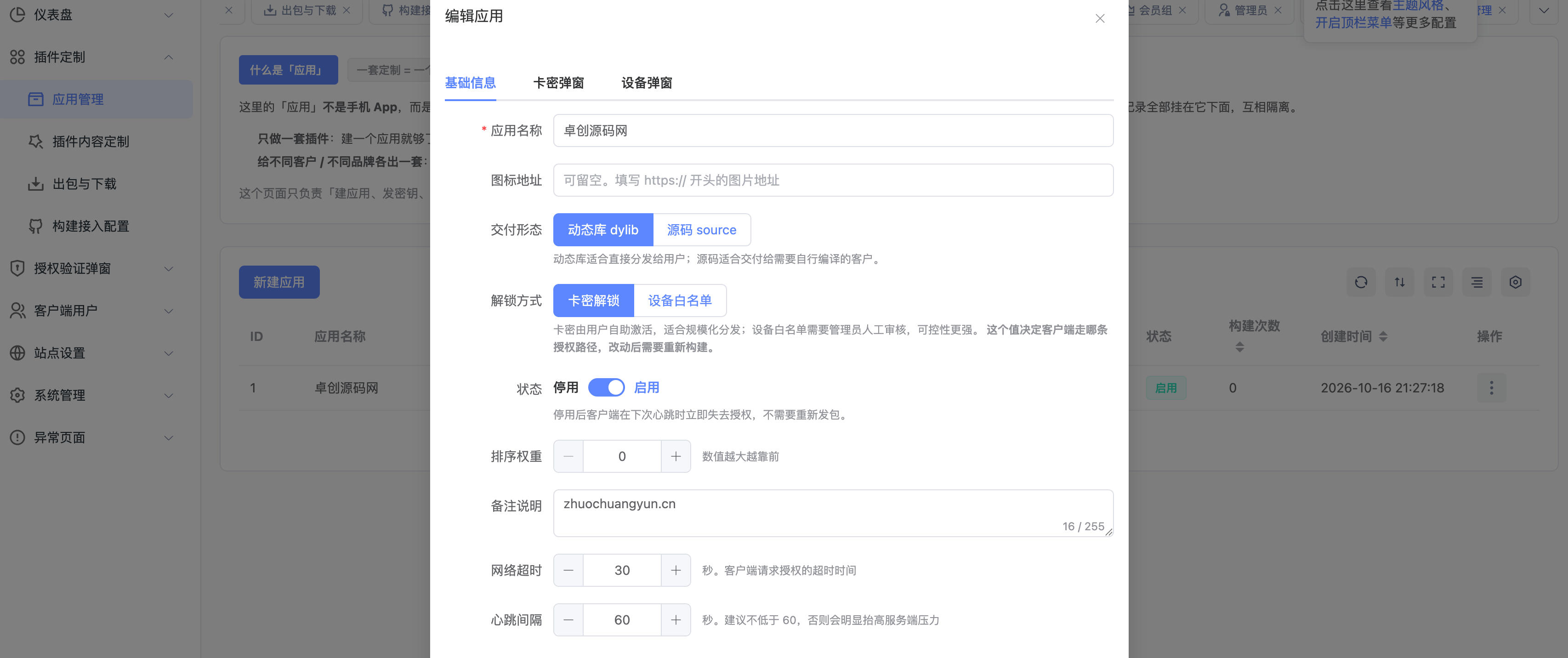Viewport: 1568px width, 658px height.
Task: Increase 网络超时 seconds
Action: (x=676, y=570)
